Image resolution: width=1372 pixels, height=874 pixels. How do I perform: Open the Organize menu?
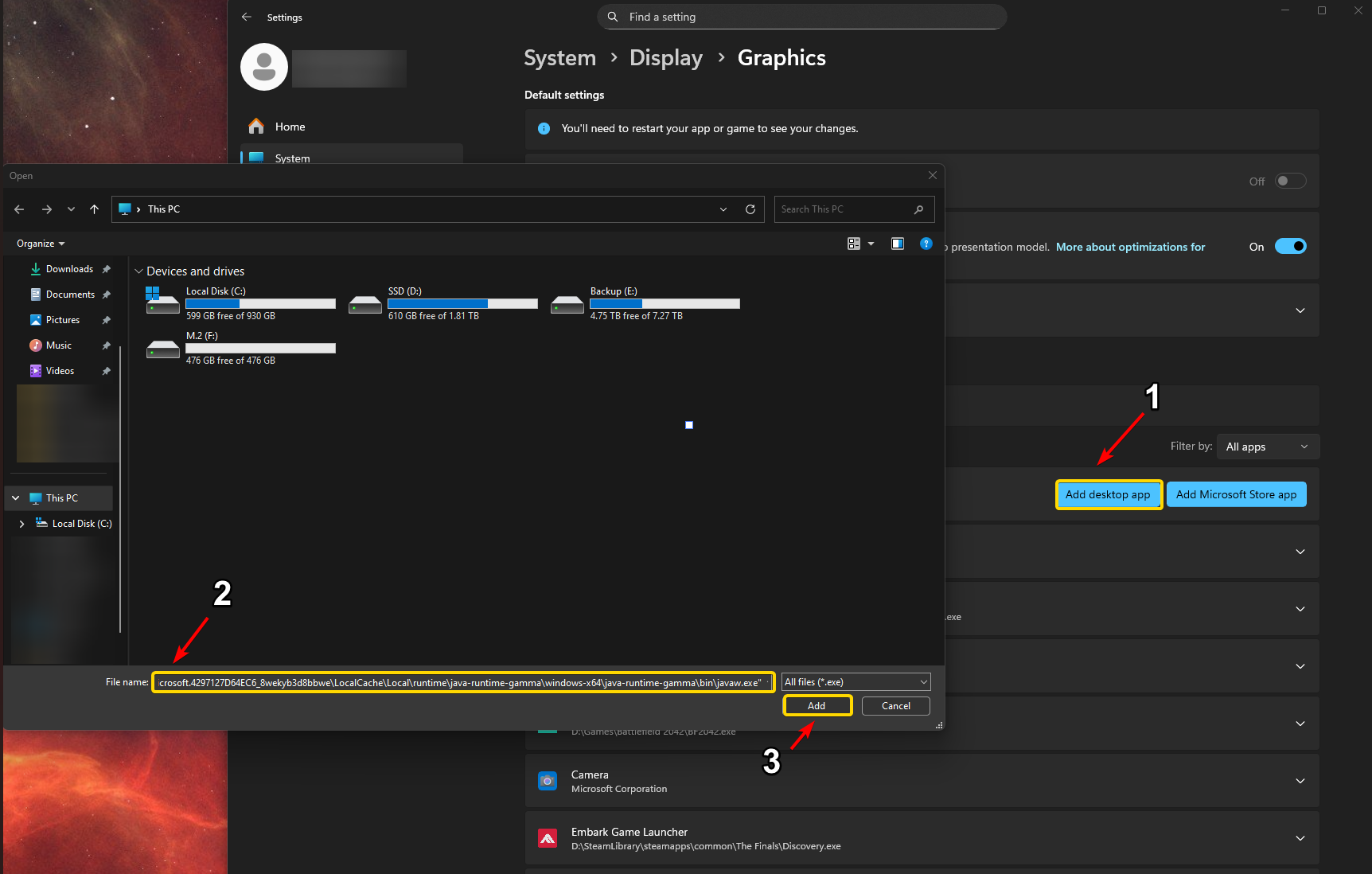coord(41,244)
